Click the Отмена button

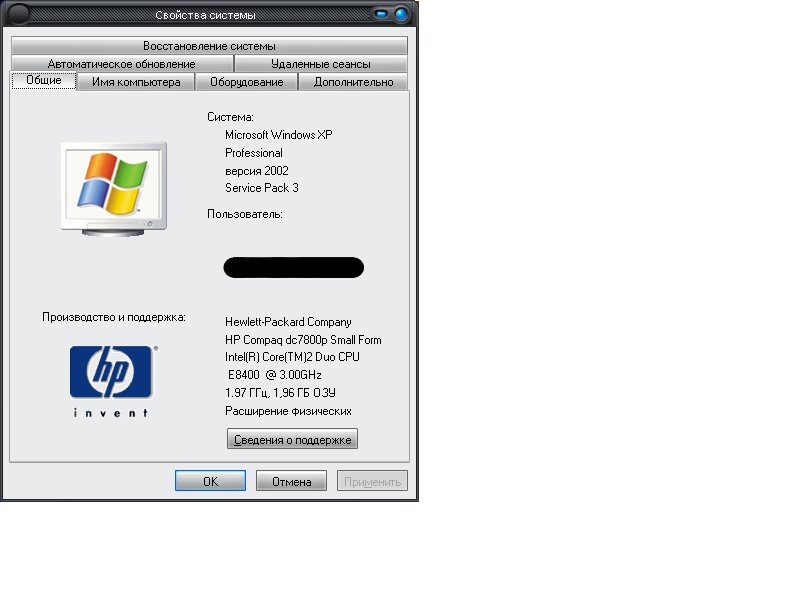pos(292,481)
